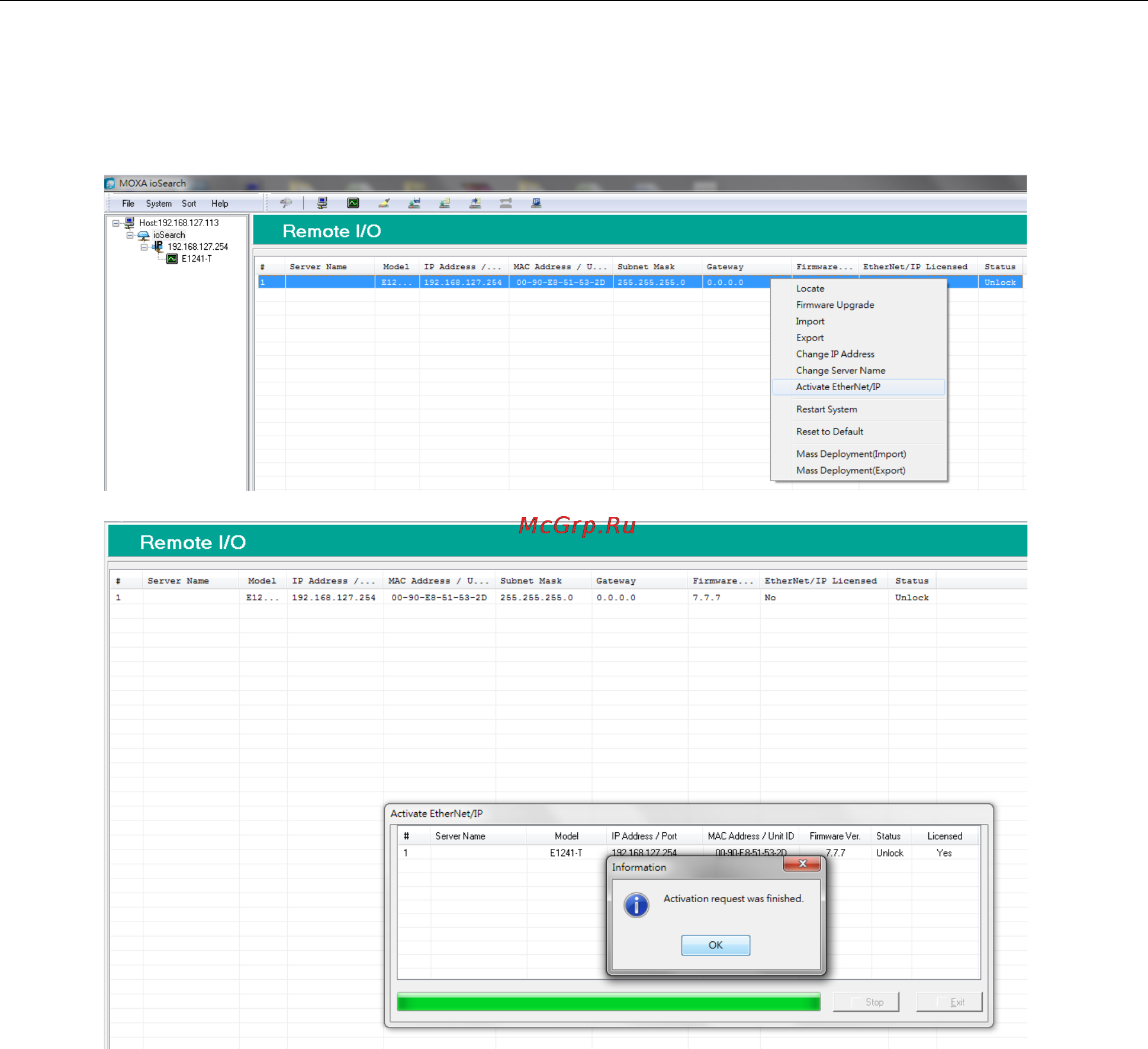Click the E1241-T device icon in tree

pos(172,259)
